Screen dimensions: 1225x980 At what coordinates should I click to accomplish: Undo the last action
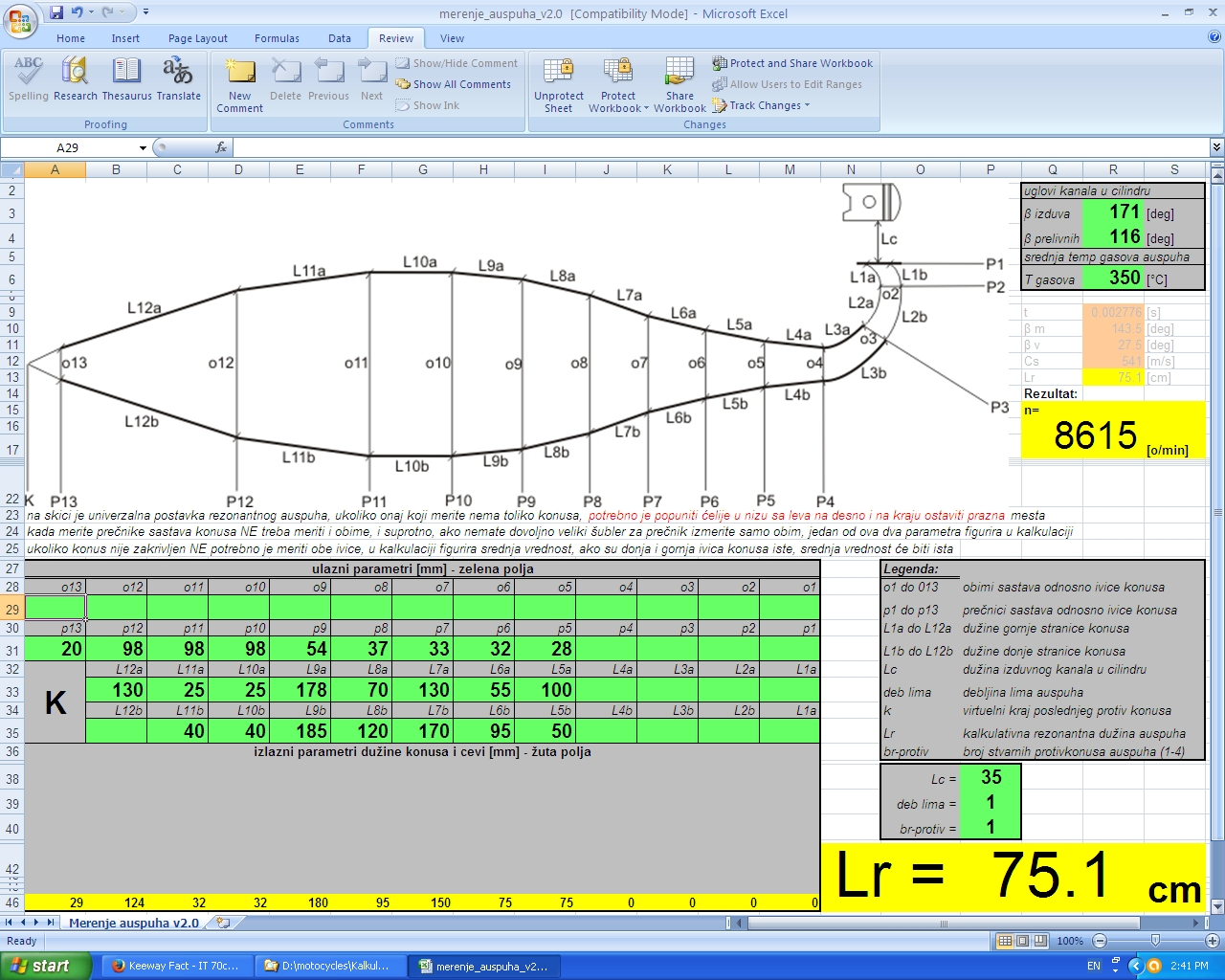click(x=78, y=12)
